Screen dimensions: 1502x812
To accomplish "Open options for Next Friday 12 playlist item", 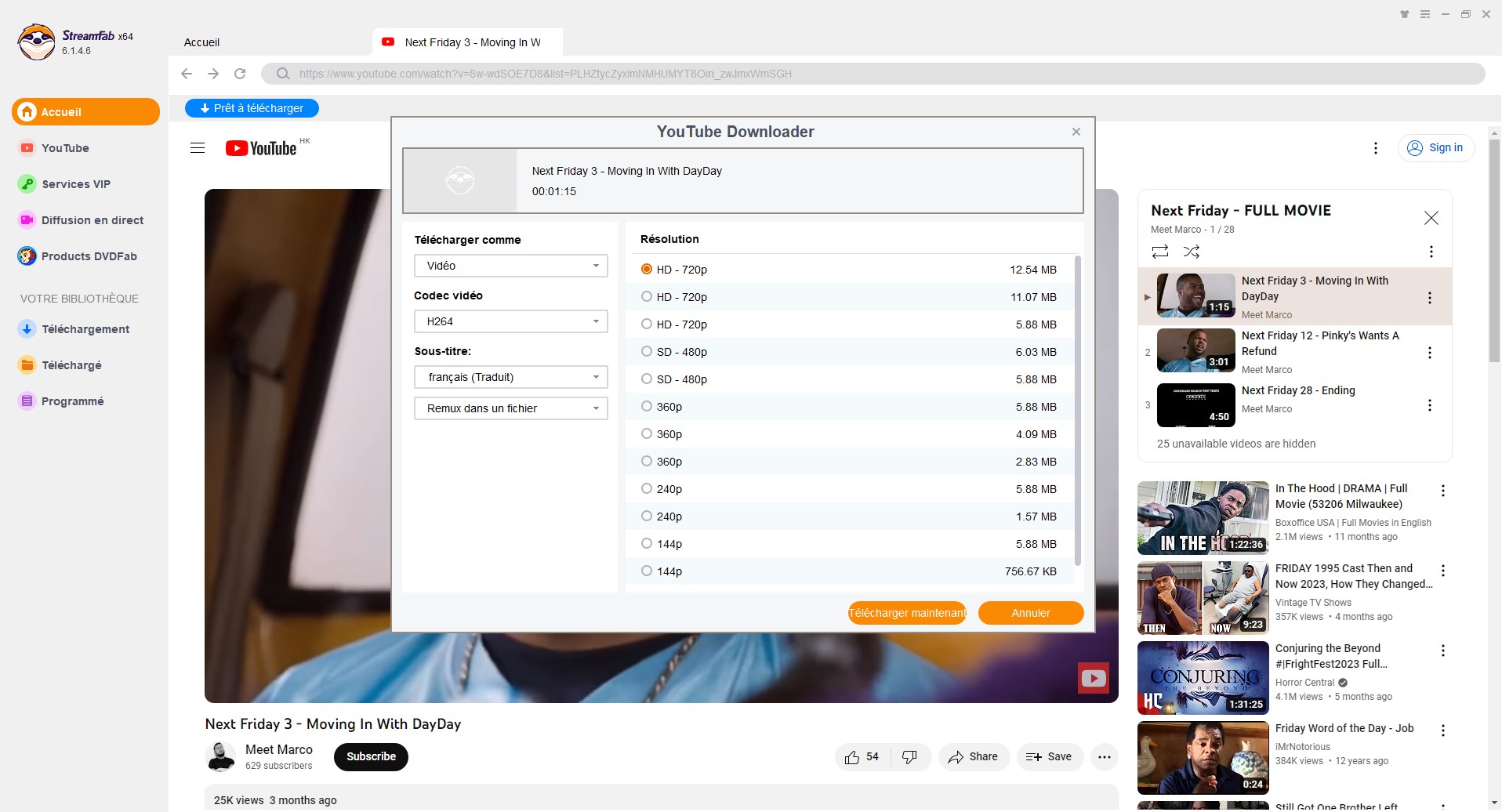I will pyautogui.click(x=1430, y=353).
